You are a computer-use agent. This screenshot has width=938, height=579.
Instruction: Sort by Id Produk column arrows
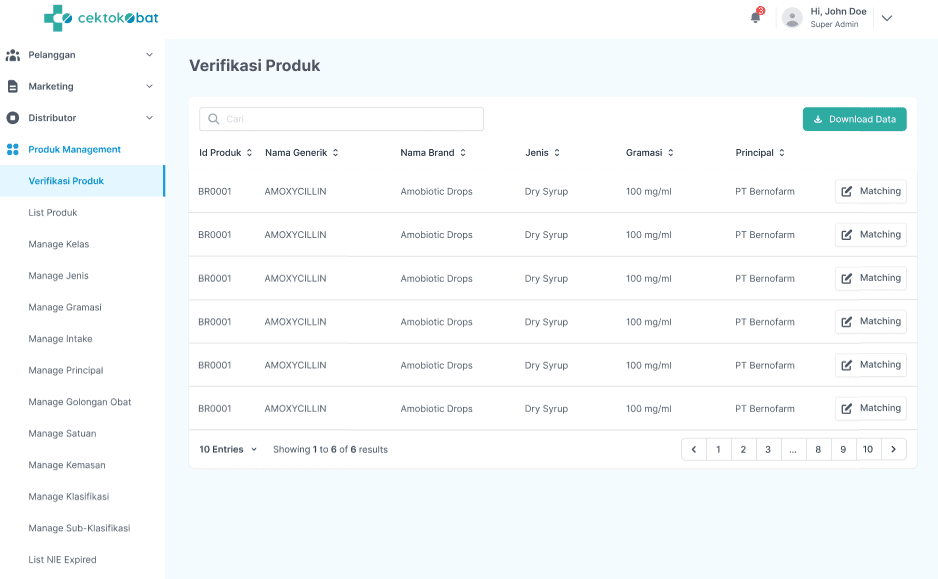[x=250, y=153]
